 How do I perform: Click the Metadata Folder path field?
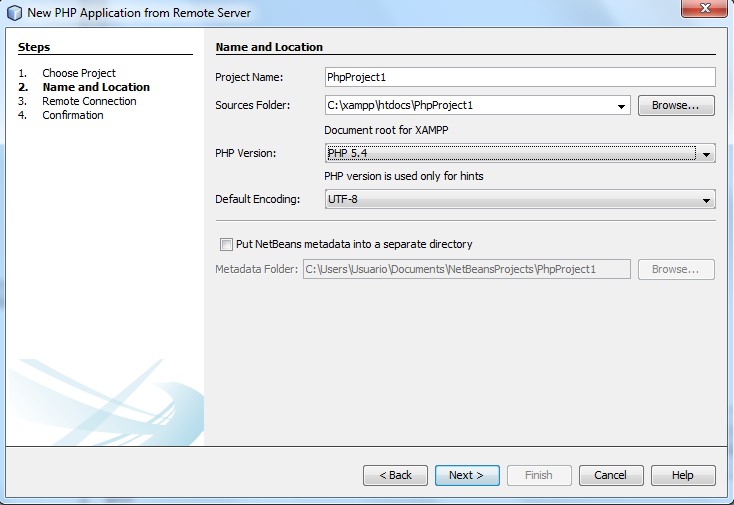pos(466,269)
